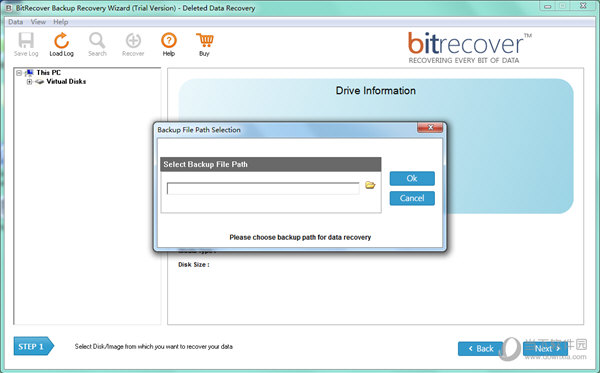This screenshot has width=600, height=373.
Task: Click the Recover toolbar icon
Action: pos(133,40)
